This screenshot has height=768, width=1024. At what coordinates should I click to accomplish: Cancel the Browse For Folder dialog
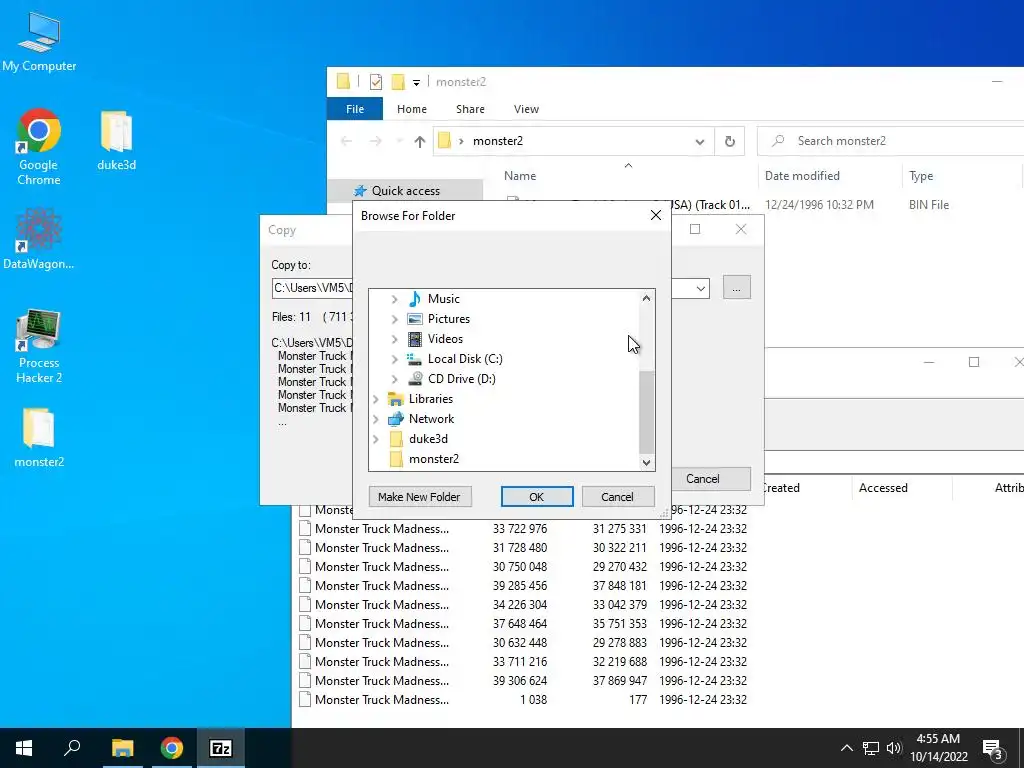tap(617, 497)
